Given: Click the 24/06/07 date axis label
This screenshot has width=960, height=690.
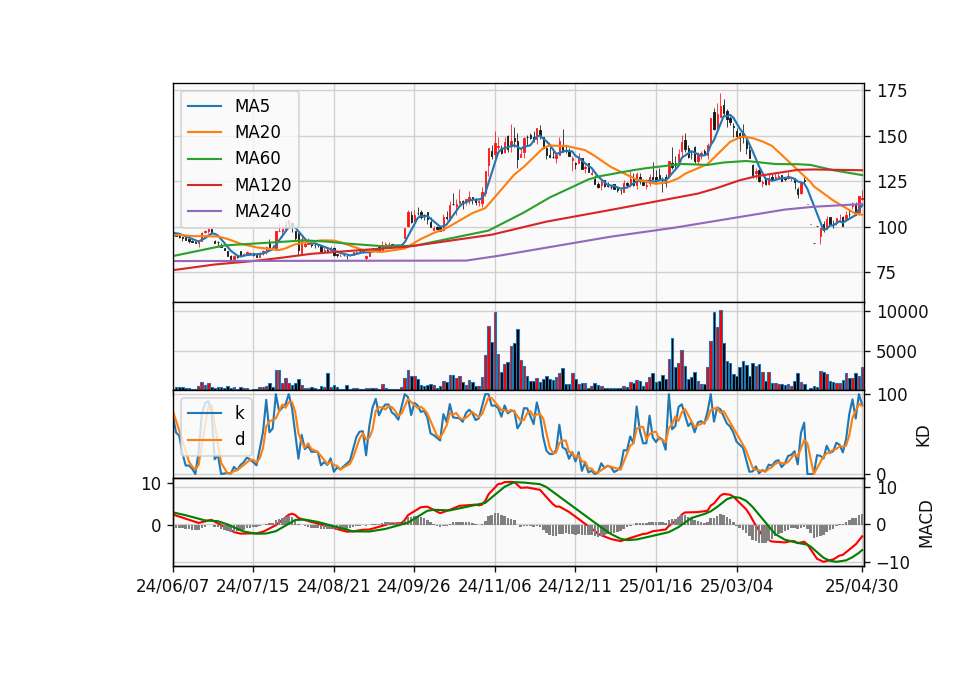Looking at the screenshot, I should 173,586.
